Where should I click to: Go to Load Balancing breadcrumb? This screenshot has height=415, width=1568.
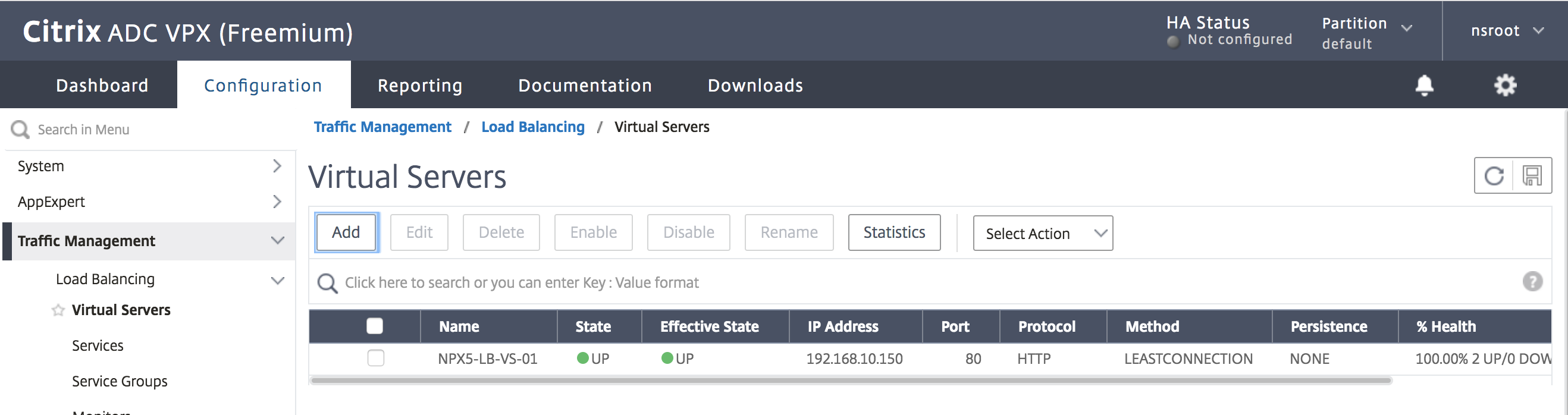coord(532,127)
